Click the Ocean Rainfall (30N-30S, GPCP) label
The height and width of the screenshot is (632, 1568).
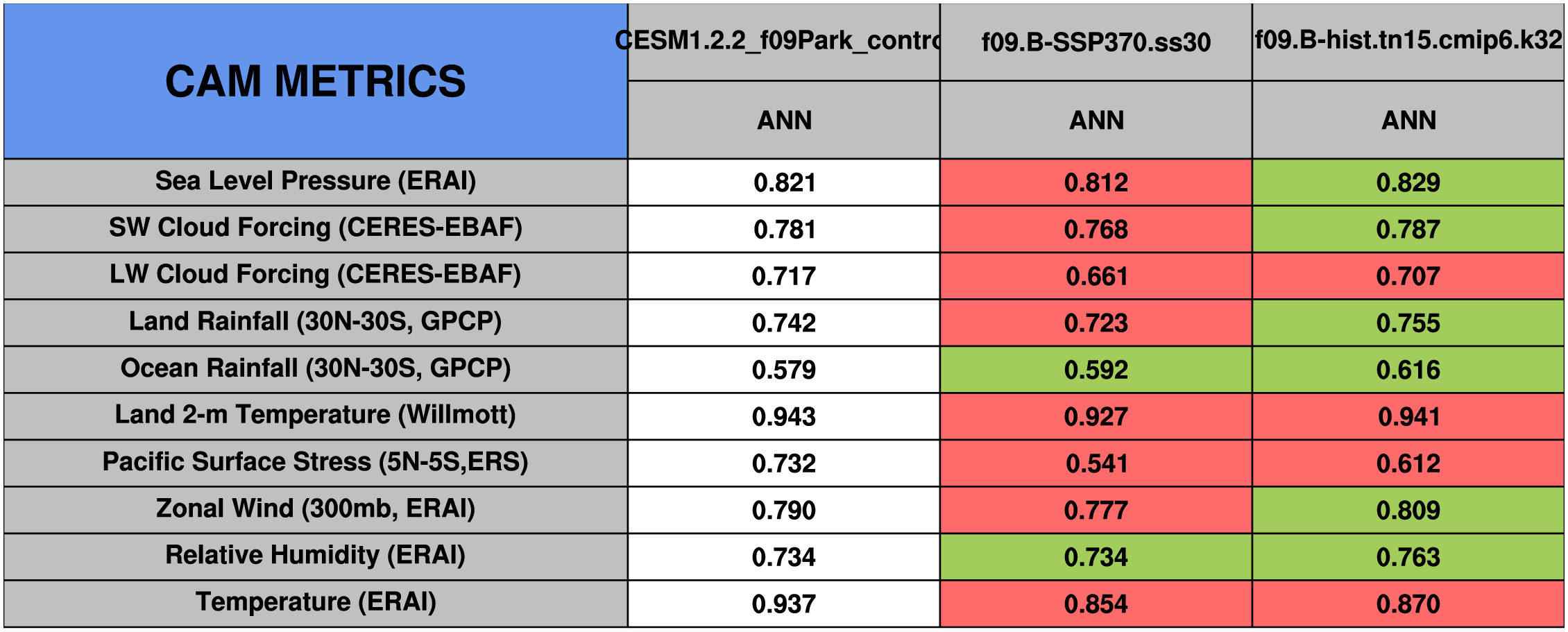(x=316, y=369)
